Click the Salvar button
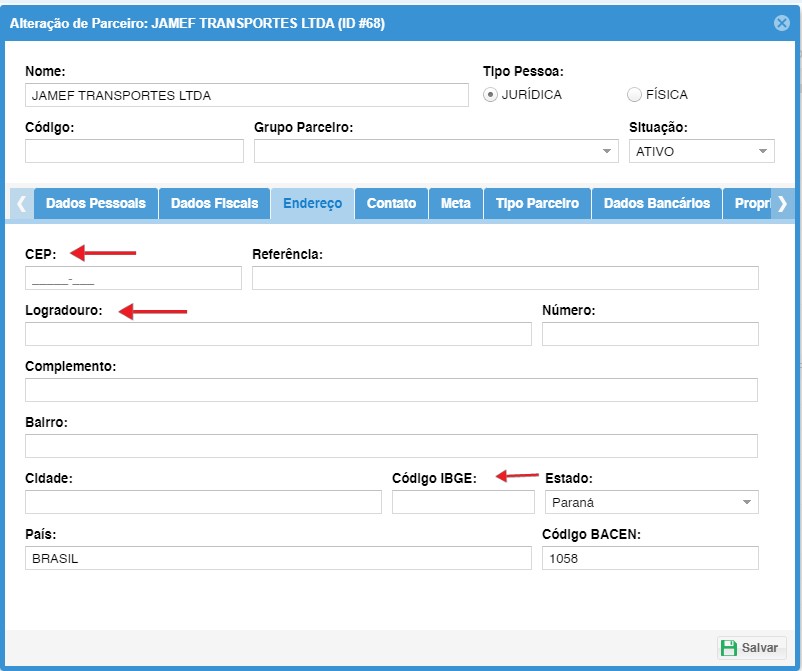This screenshot has height=671, width=802. 752,648
